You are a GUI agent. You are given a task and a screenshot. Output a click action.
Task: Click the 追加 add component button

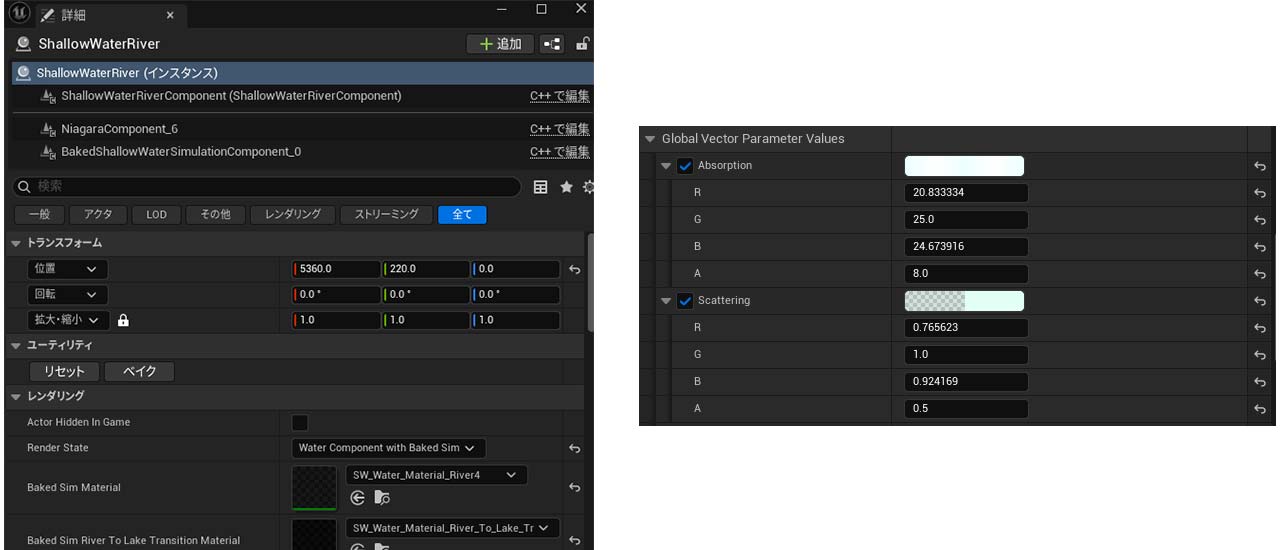500,44
